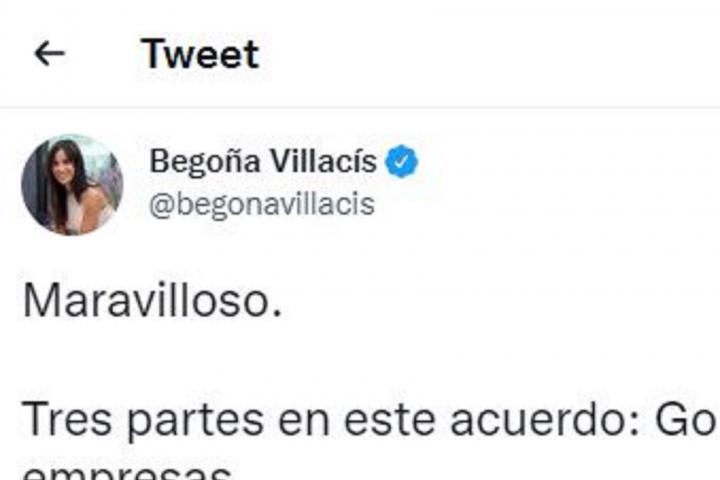Click the truncated word Go at line end
The image size is (720, 480).
(687, 419)
